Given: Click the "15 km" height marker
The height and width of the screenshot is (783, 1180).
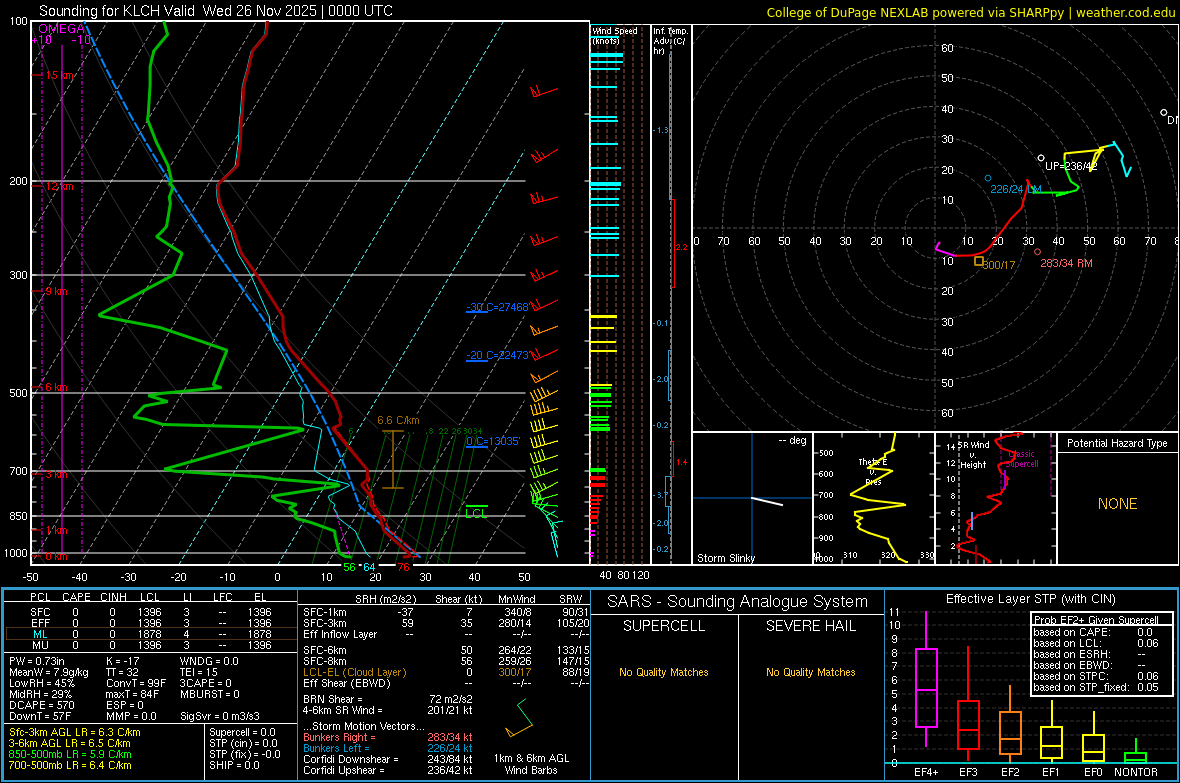Looking at the screenshot, I should [x=60, y=75].
